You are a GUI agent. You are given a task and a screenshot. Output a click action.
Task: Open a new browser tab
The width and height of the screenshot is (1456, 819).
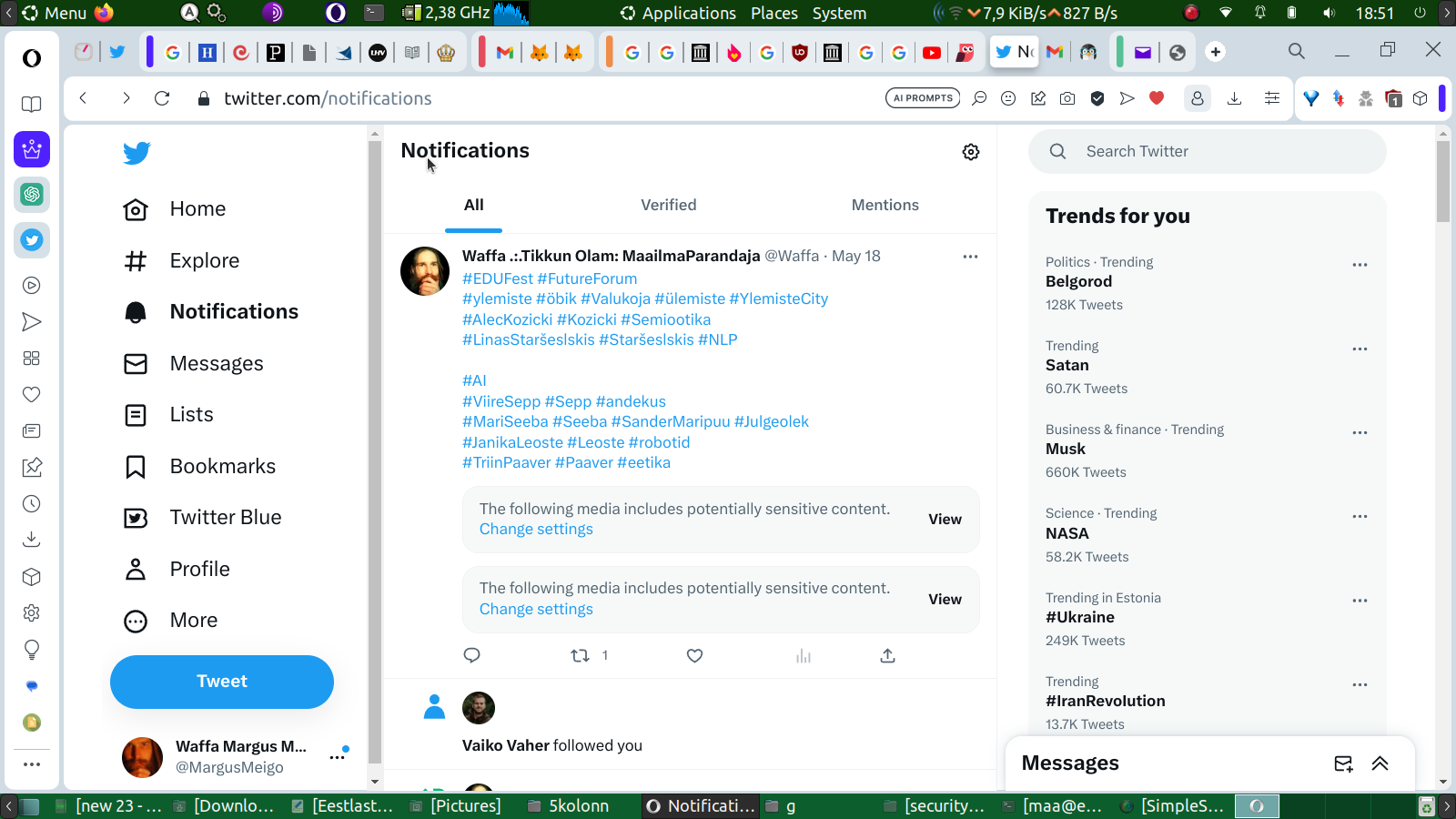point(1216,52)
